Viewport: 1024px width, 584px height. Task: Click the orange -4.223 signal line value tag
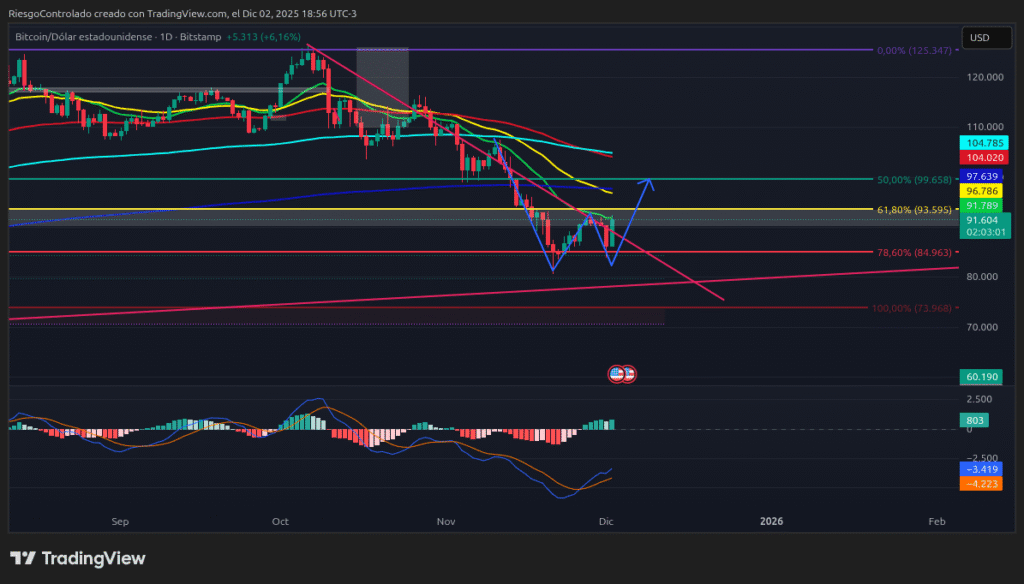pyautogui.click(x=979, y=483)
